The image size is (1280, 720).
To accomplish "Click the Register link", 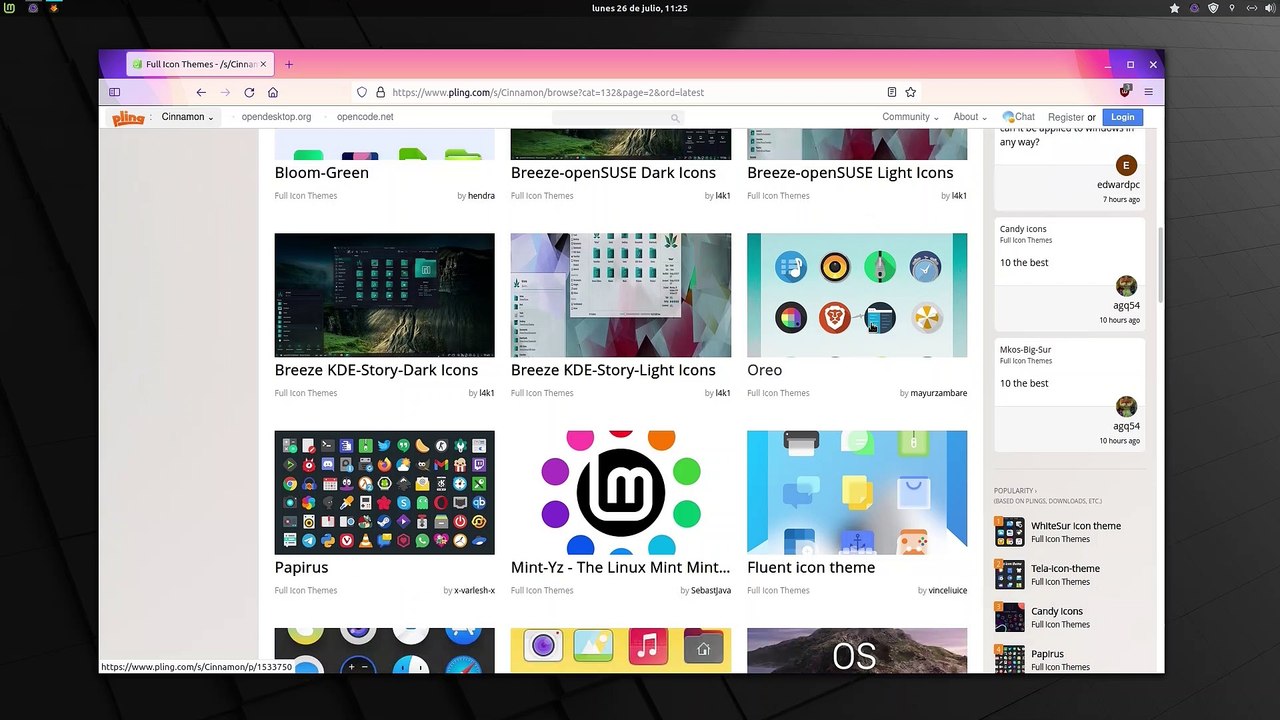I will (x=1066, y=117).
